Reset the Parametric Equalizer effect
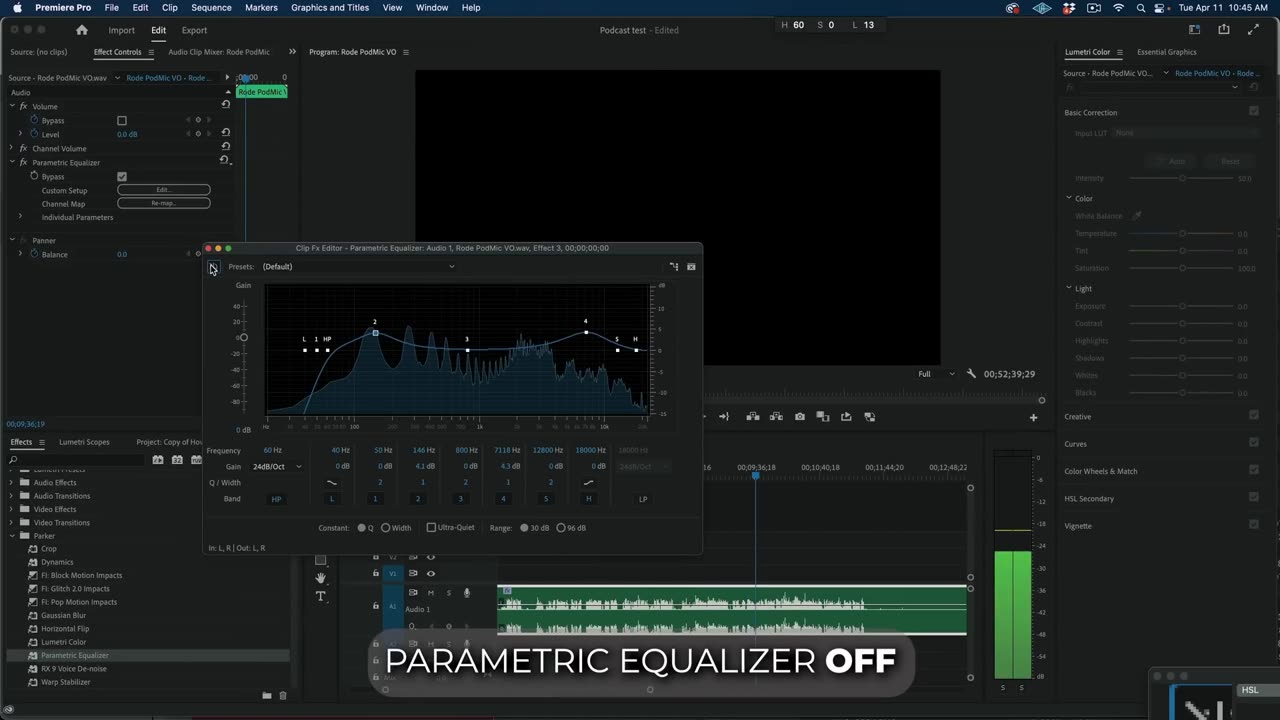The image size is (1280, 720). click(x=226, y=161)
